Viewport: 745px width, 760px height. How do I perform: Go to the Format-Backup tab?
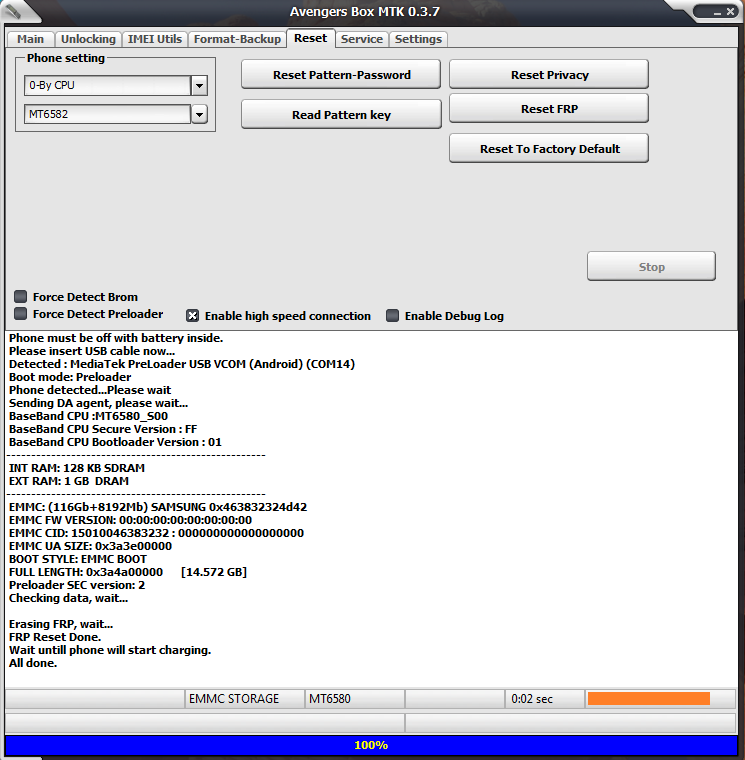[x=238, y=39]
